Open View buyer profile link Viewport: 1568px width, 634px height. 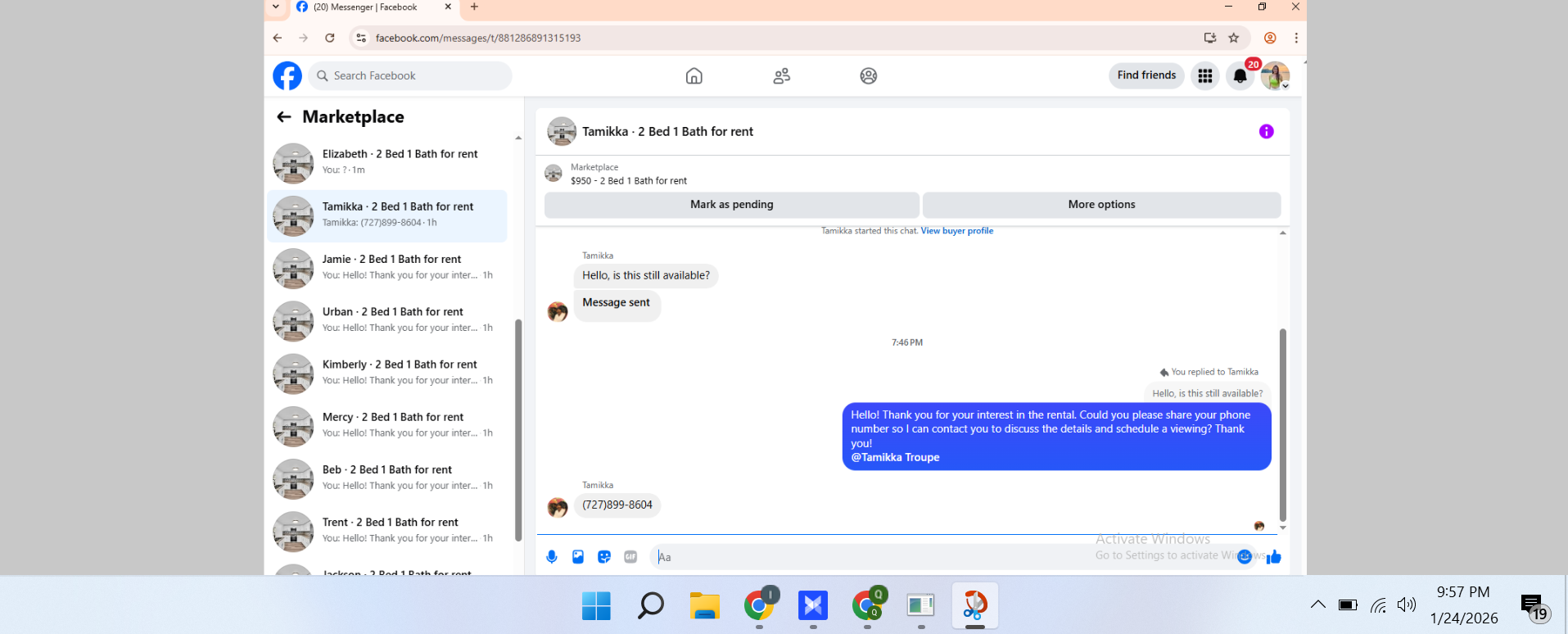[956, 231]
